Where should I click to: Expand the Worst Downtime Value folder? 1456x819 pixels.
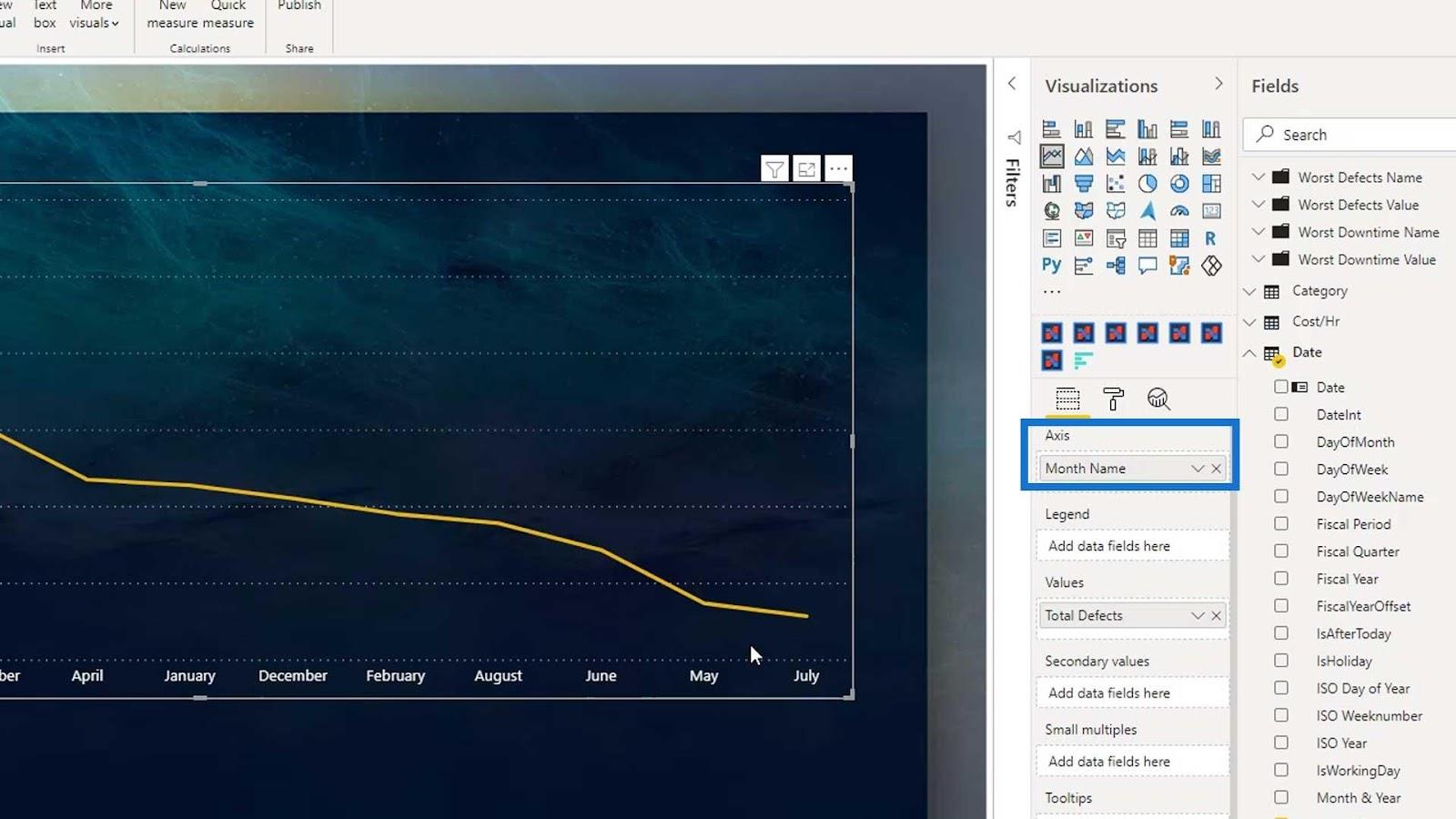1259,258
